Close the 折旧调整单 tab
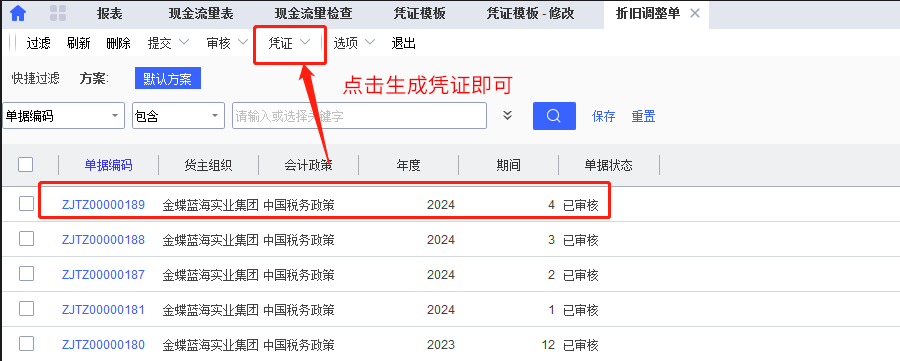The image size is (900, 361). 695,13
